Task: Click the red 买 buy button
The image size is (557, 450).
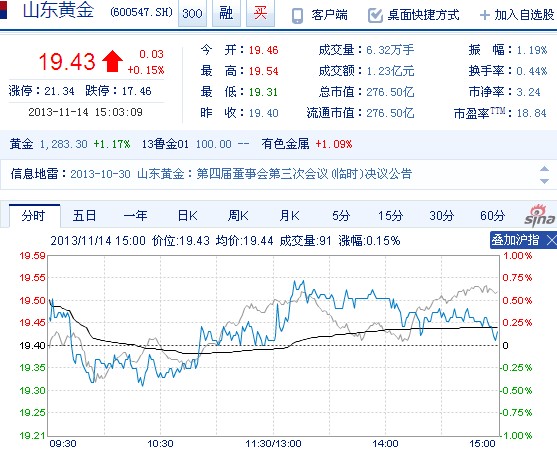Action: tap(260, 13)
